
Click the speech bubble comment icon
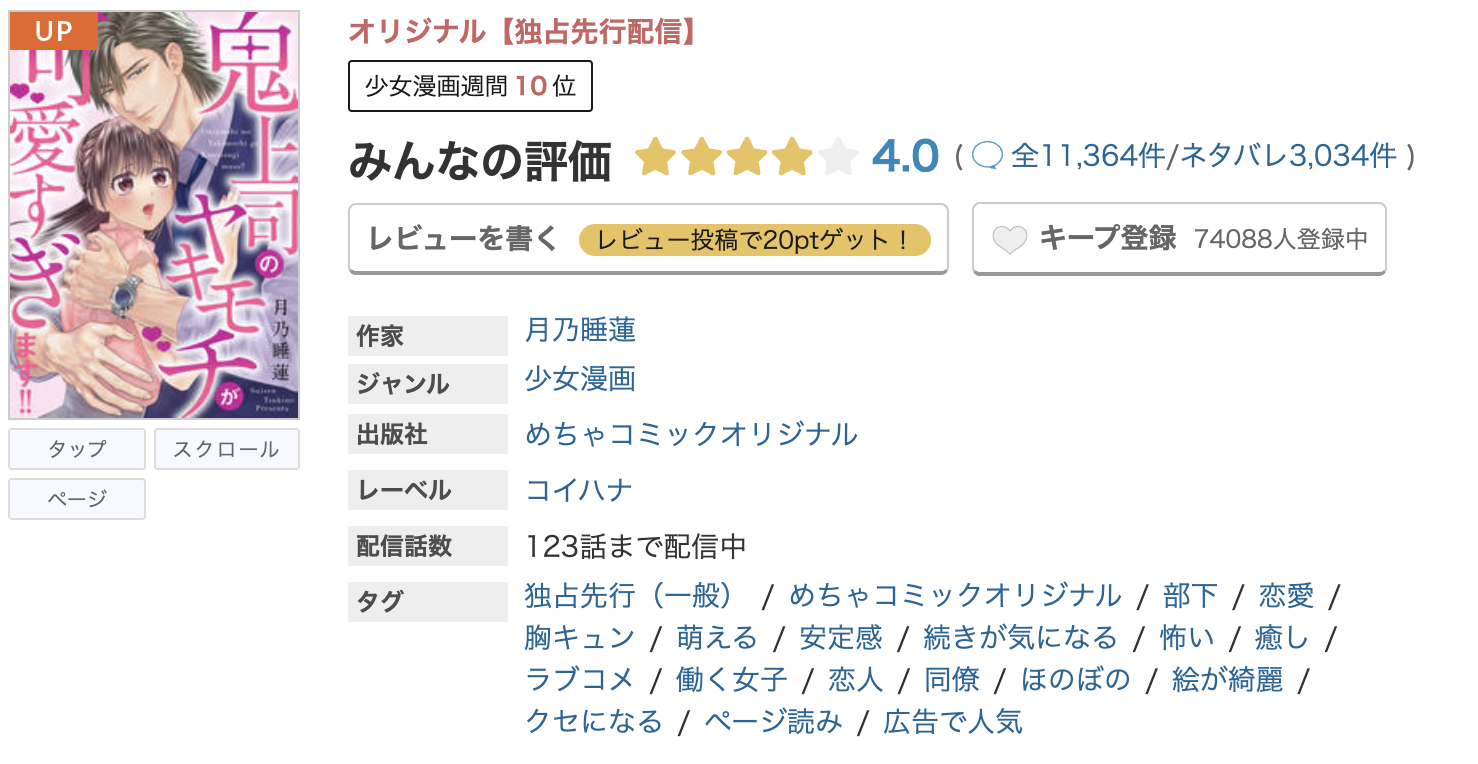[x=987, y=156]
